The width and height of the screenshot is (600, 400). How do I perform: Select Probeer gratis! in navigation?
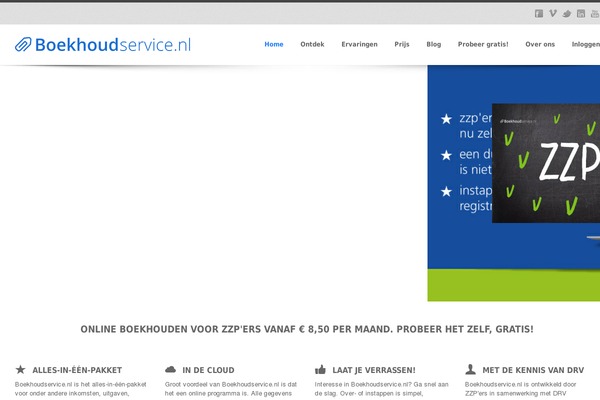483,44
